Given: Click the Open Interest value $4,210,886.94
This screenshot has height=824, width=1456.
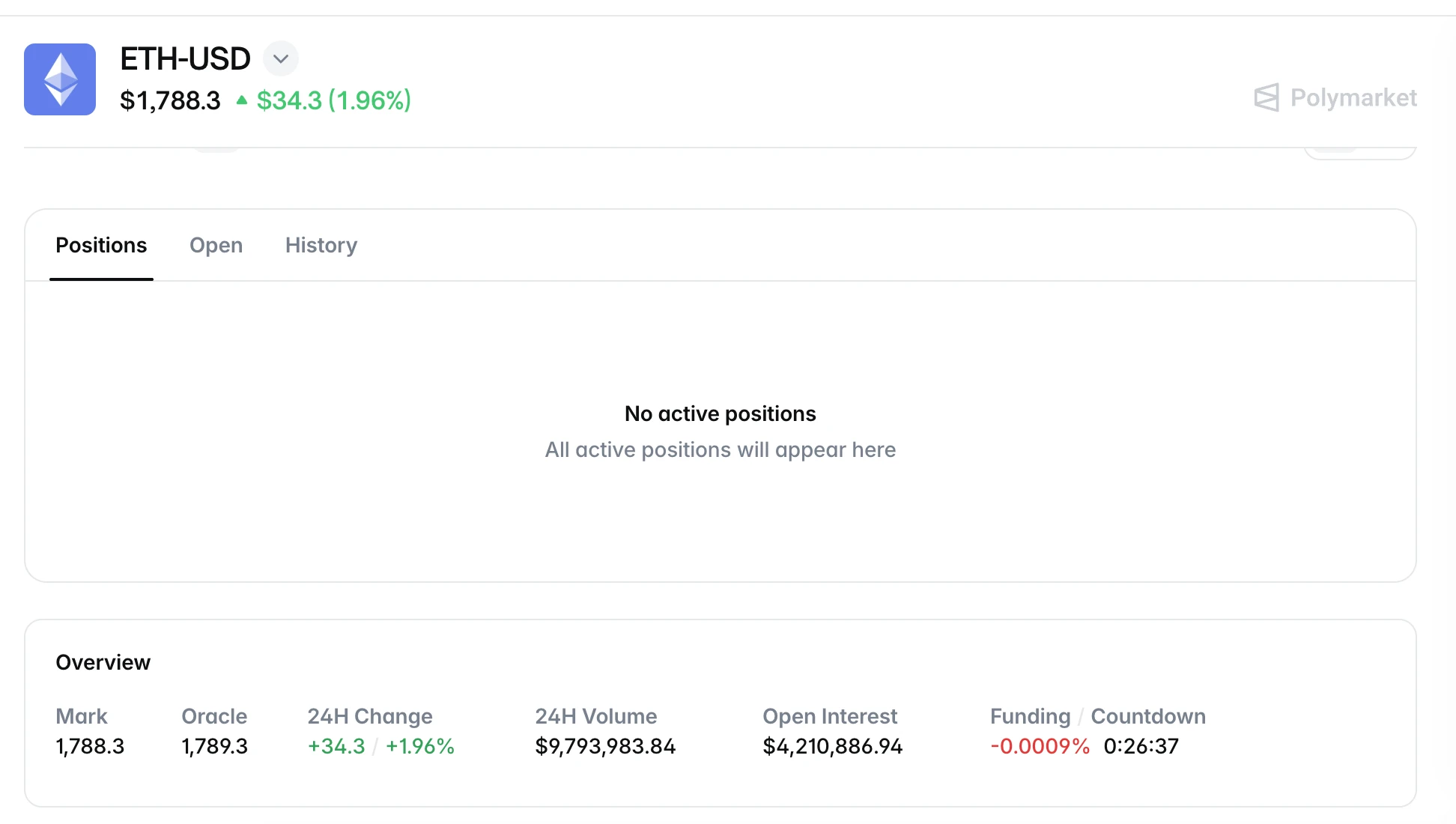Looking at the screenshot, I should [x=833, y=746].
